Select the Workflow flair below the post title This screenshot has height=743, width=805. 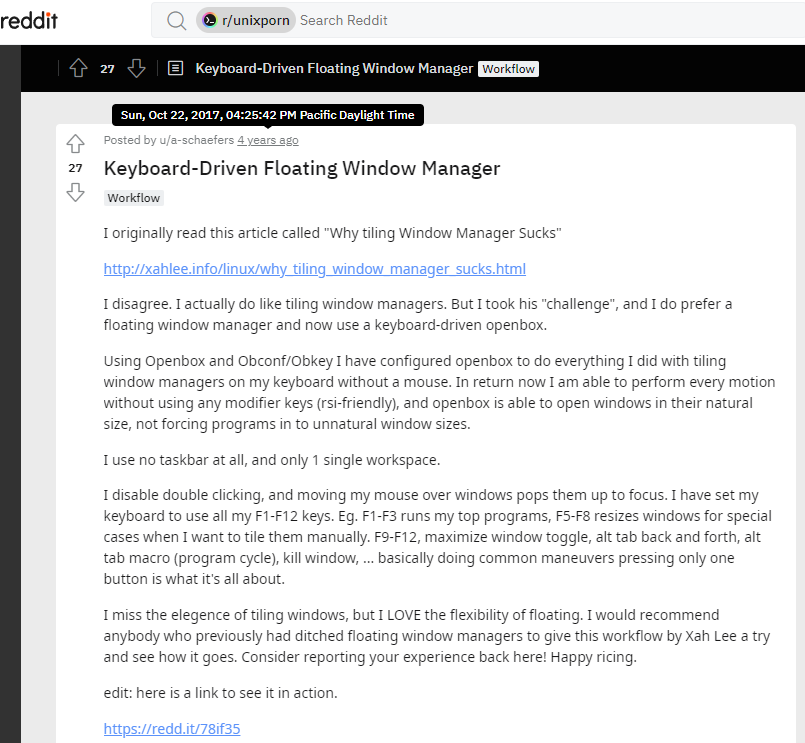(x=133, y=198)
